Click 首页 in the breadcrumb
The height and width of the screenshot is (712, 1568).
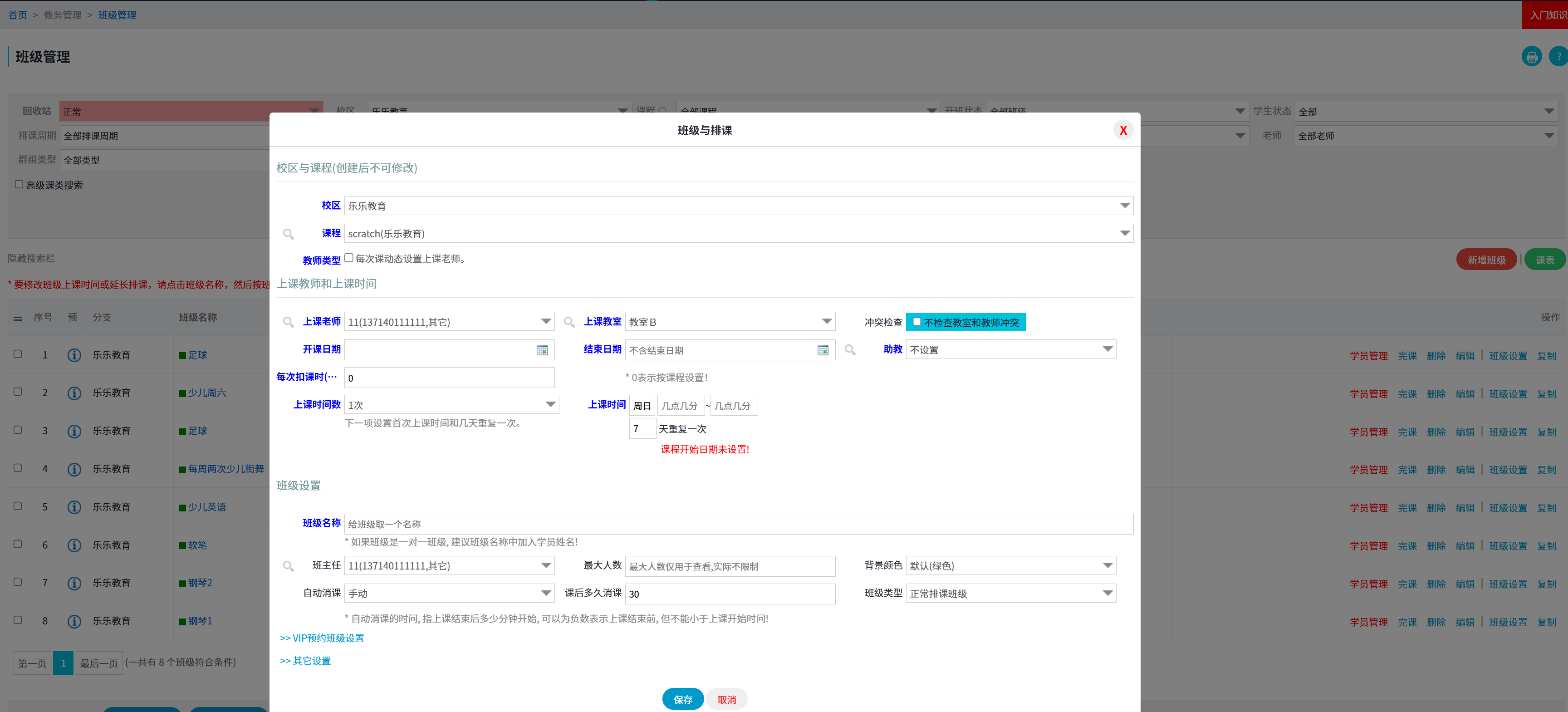17,15
